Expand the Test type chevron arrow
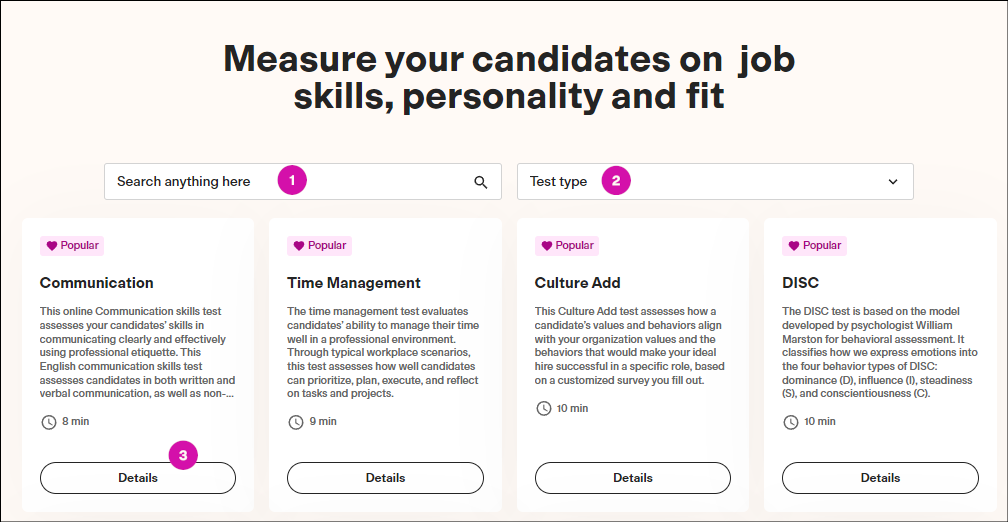This screenshot has height=522, width=1008. pos(893,182)
